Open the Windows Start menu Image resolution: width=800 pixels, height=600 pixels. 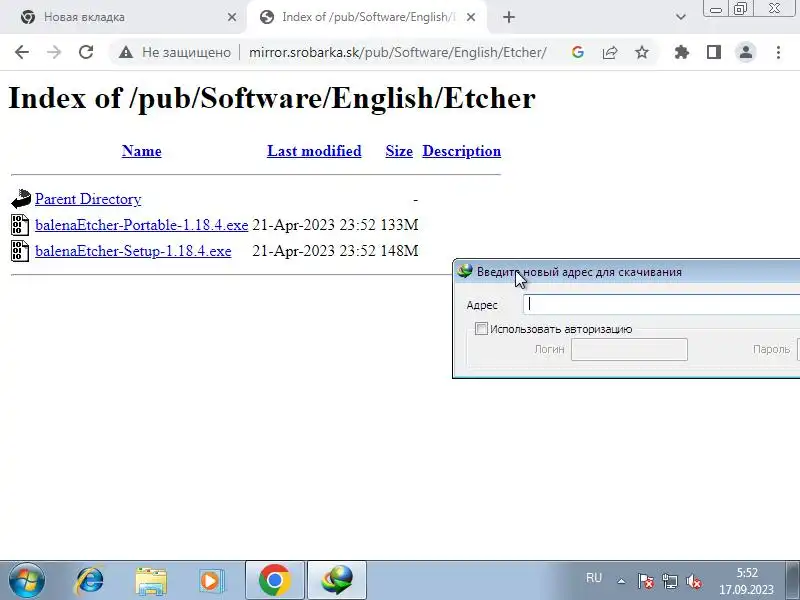(x=27, y=580)
